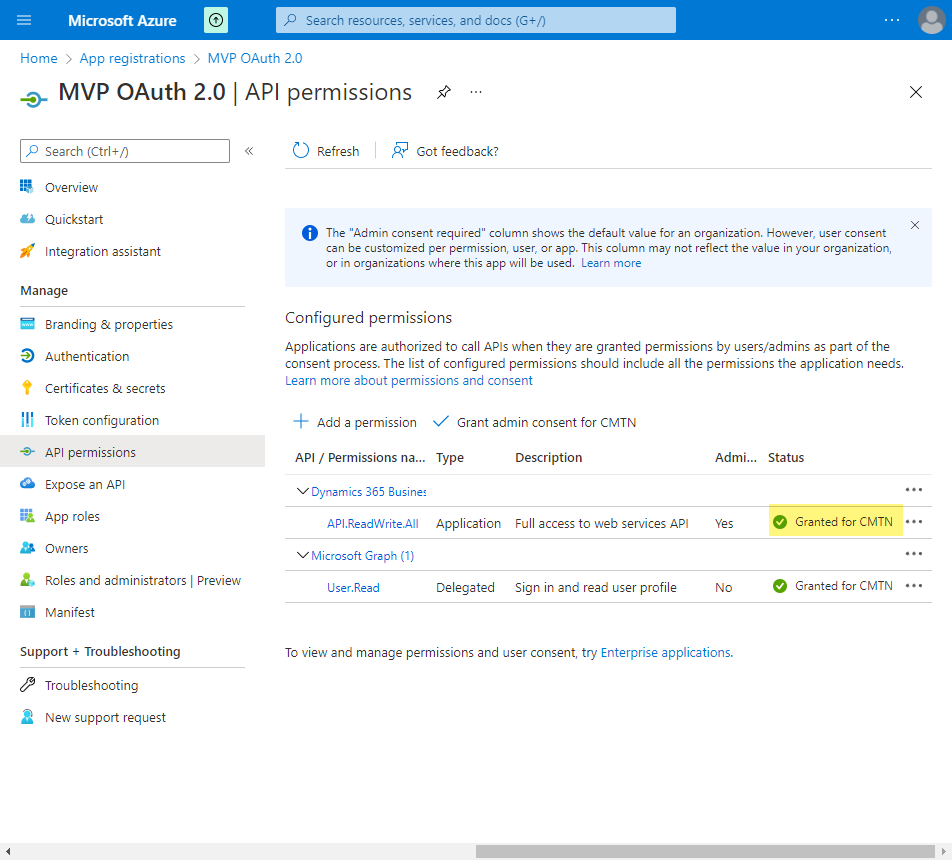
Task: Open Learn more link in info banner
Action: coord(611,263)
